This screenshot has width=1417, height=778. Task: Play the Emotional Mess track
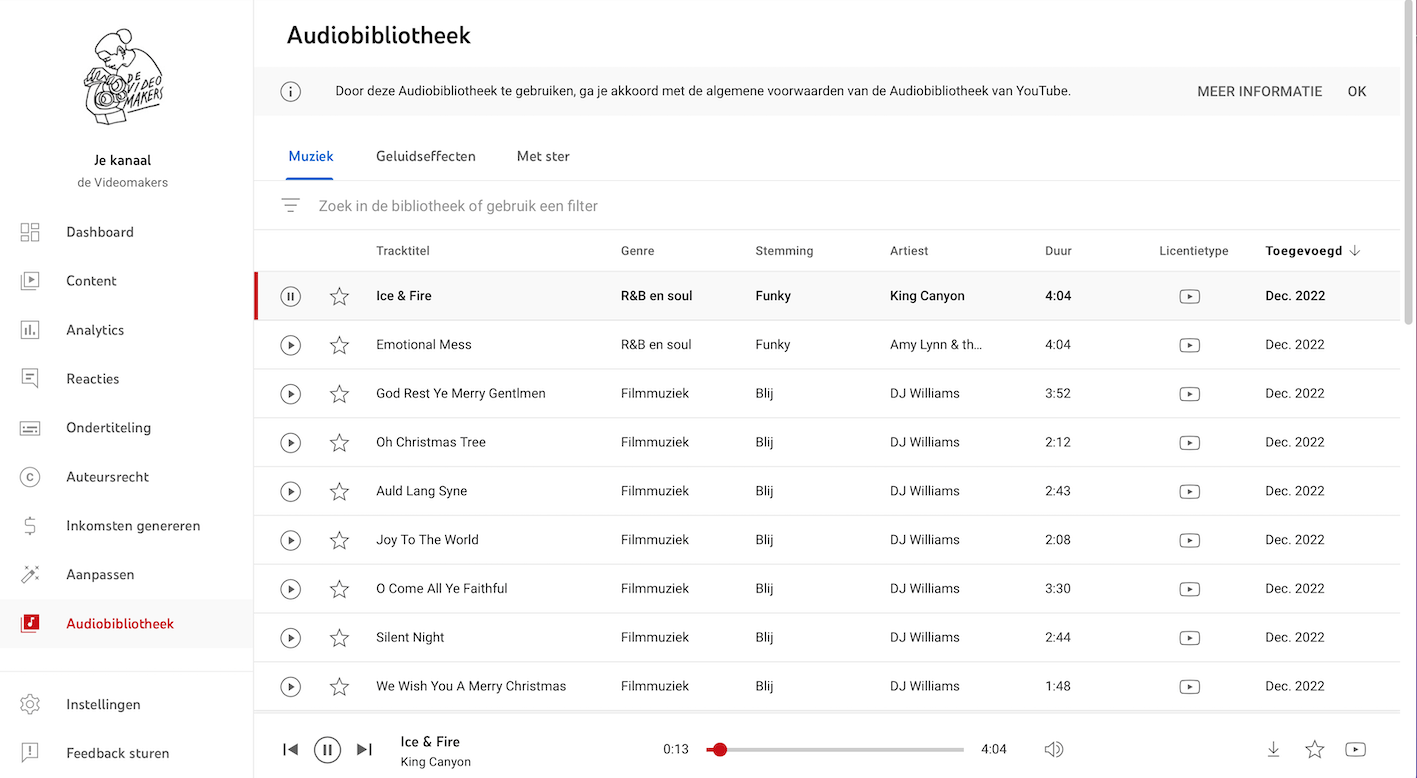pos(290,345)
